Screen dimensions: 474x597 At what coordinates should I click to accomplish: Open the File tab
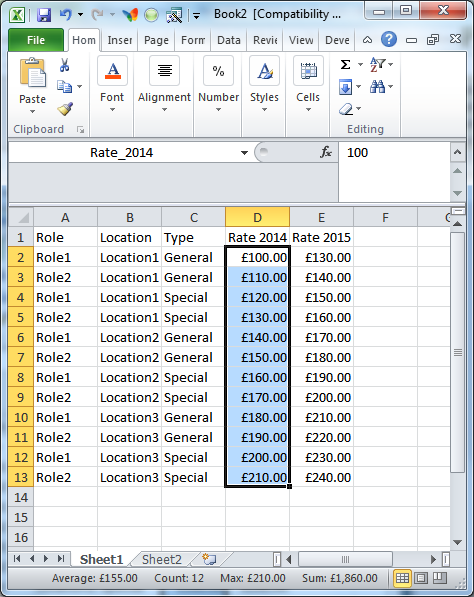[36, 40]
